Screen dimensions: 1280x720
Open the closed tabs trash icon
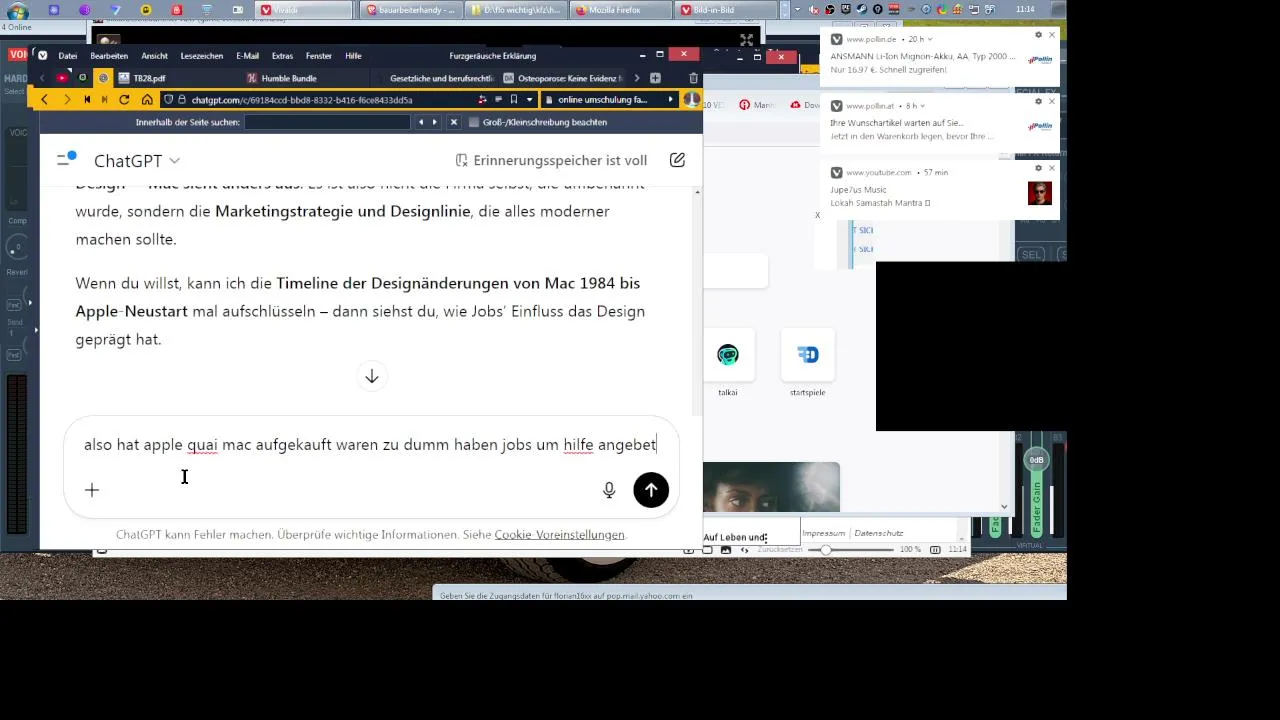click(693, 78)
